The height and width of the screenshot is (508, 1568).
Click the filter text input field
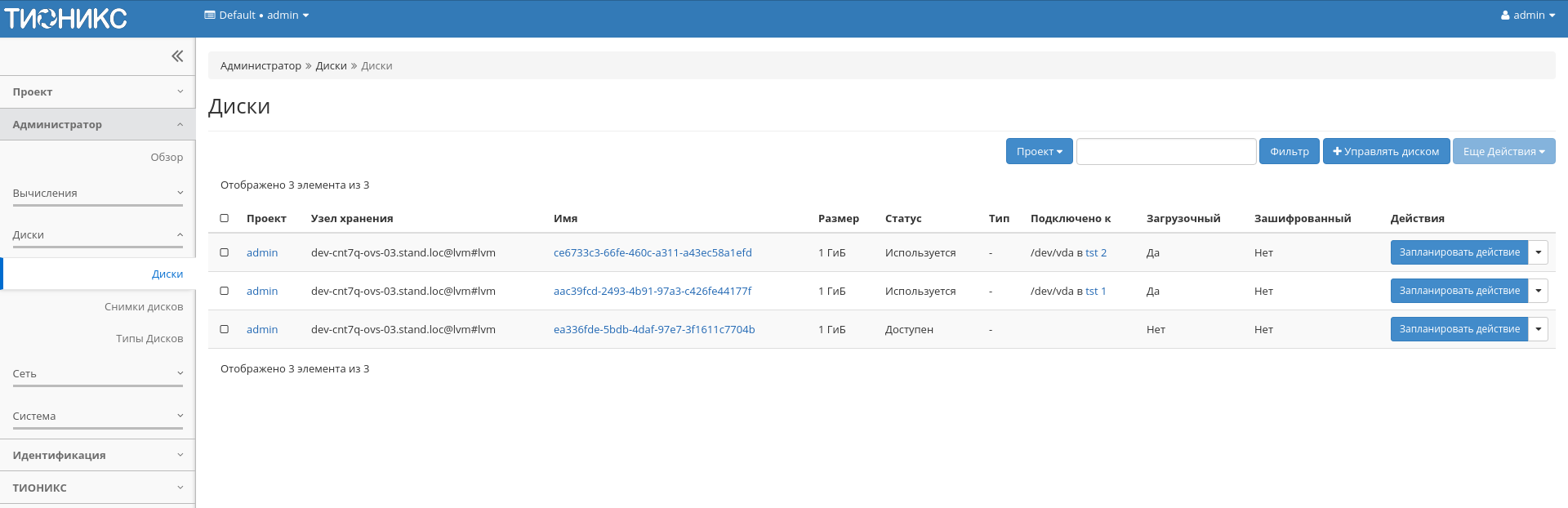[1165, 152]
